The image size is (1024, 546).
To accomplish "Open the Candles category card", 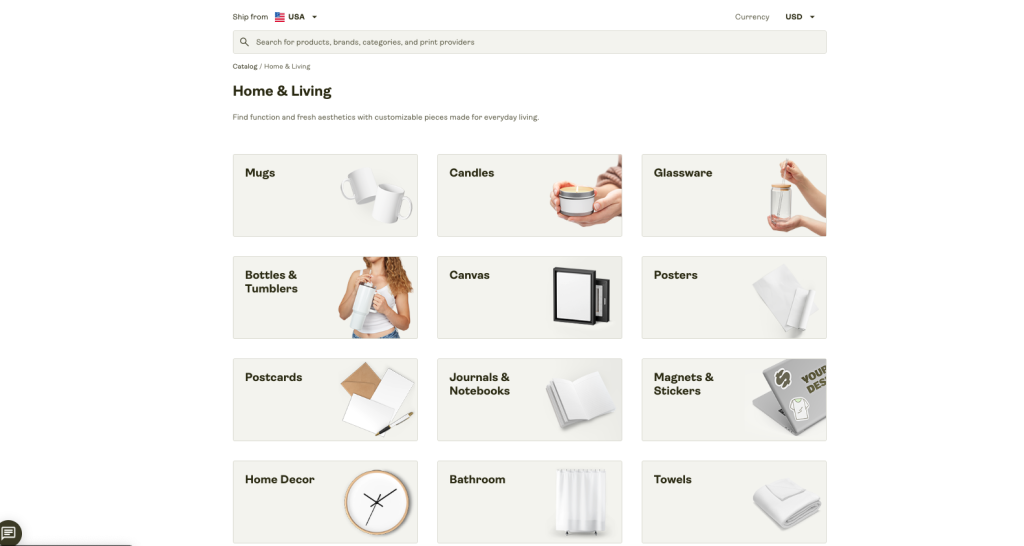I will [530, 195].
